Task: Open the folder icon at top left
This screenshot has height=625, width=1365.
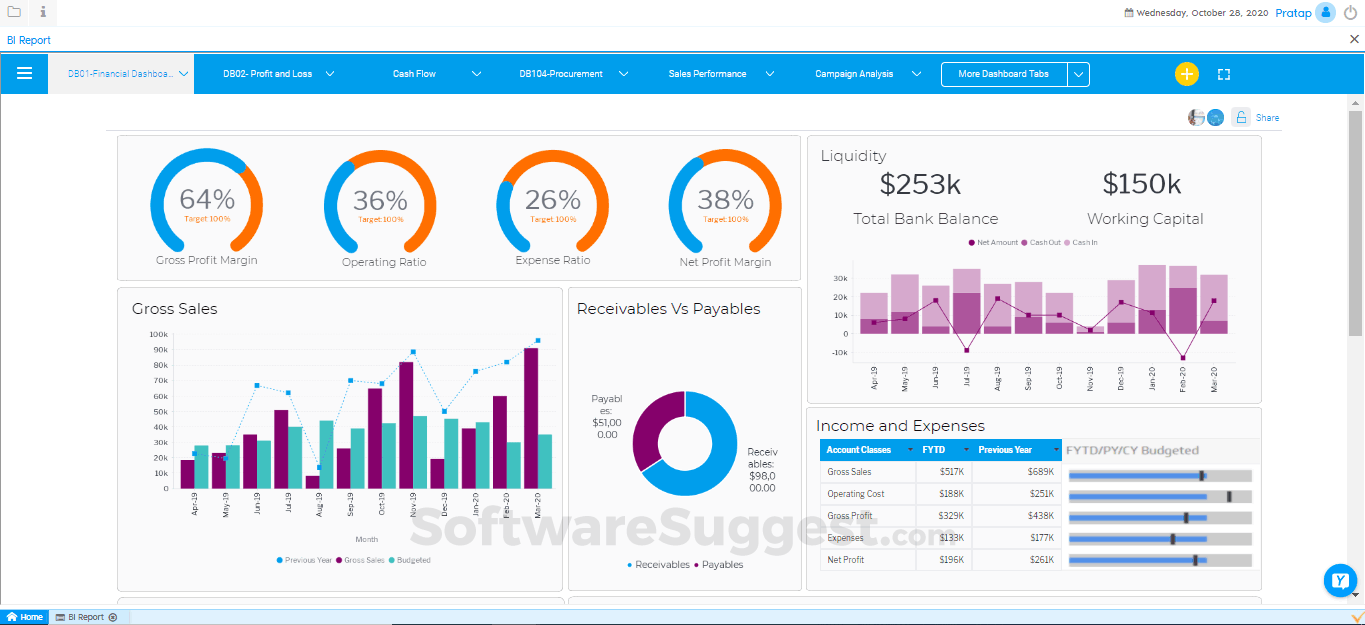Action: coord(14,12)
